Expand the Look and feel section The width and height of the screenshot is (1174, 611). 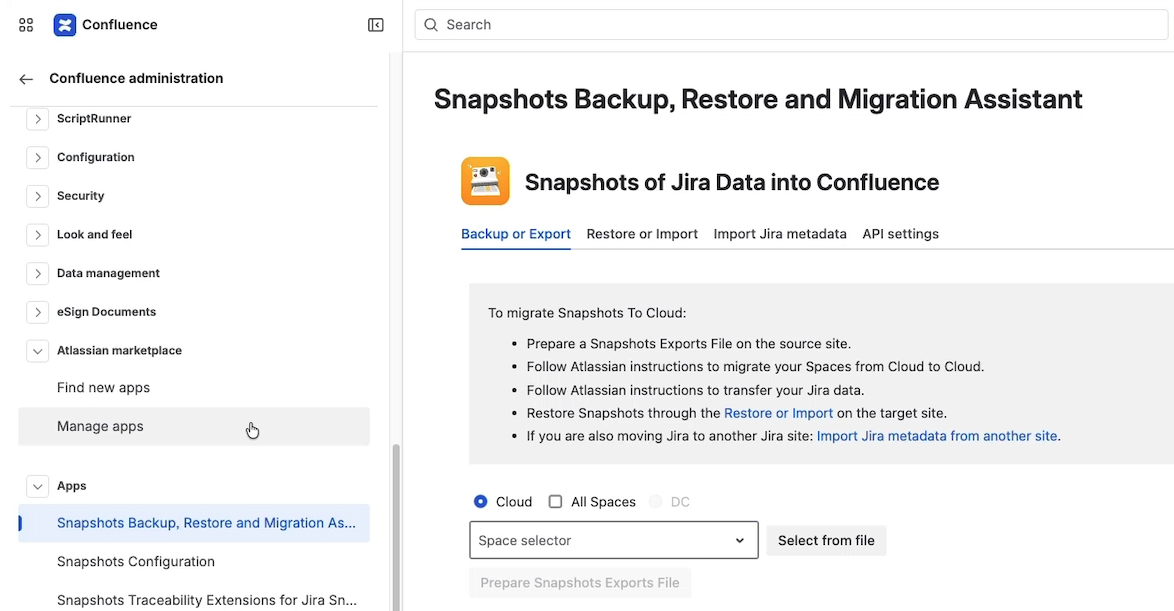(x=37, y=234)
